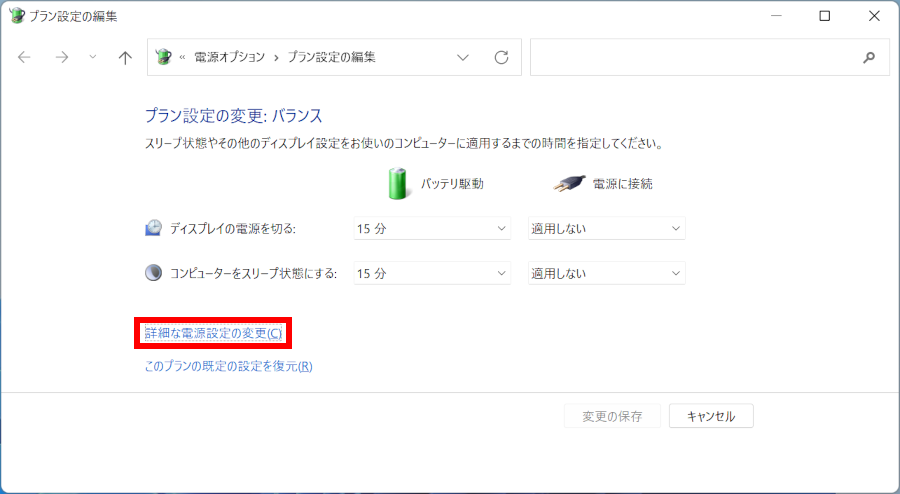This screenshot has height=494, width=900.
Task: Click the title bar power plan icon
Action: coord(17,15)
